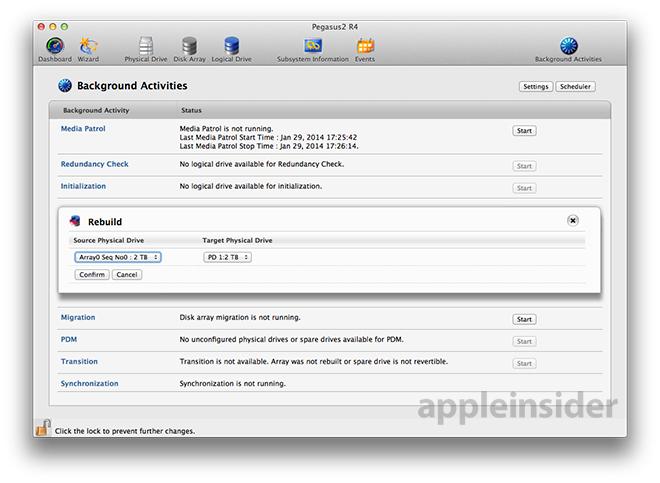Click 'No logical drive available for Redundancy Check.'
The width and height of the screenshot is (660, 483).
pos(261,164)
